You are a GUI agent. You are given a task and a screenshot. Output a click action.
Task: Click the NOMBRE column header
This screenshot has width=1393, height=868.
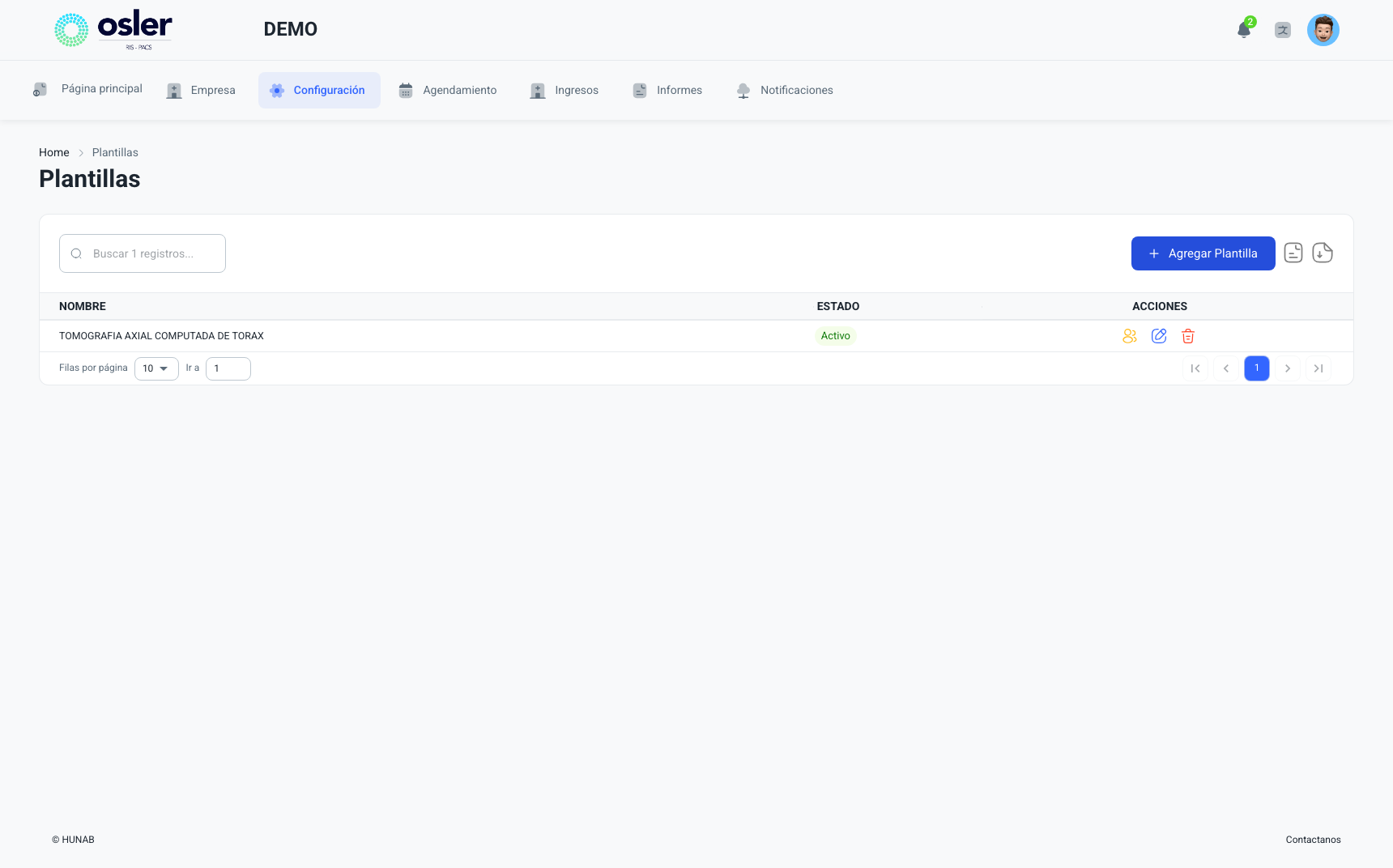[x=83, y=306]
